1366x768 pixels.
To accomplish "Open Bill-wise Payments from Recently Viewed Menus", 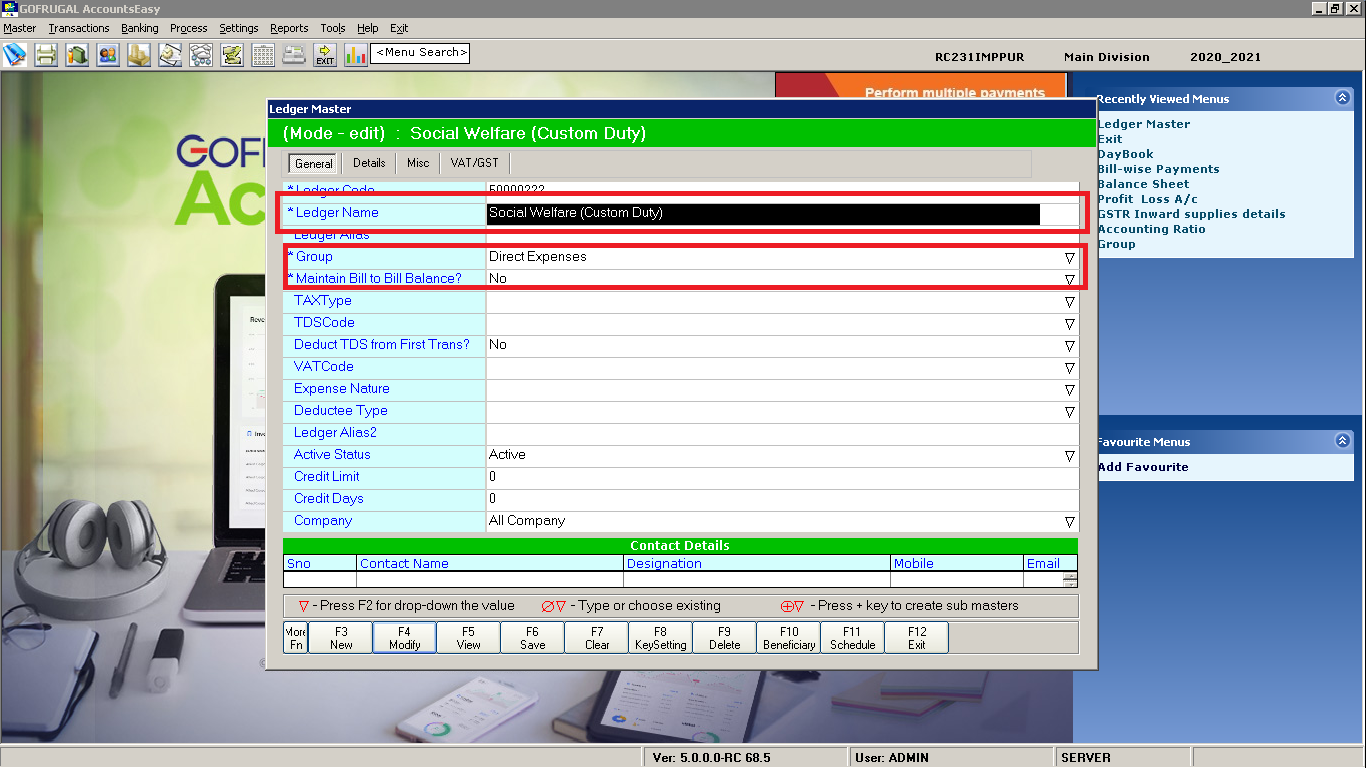I will tap(1158, 169).
